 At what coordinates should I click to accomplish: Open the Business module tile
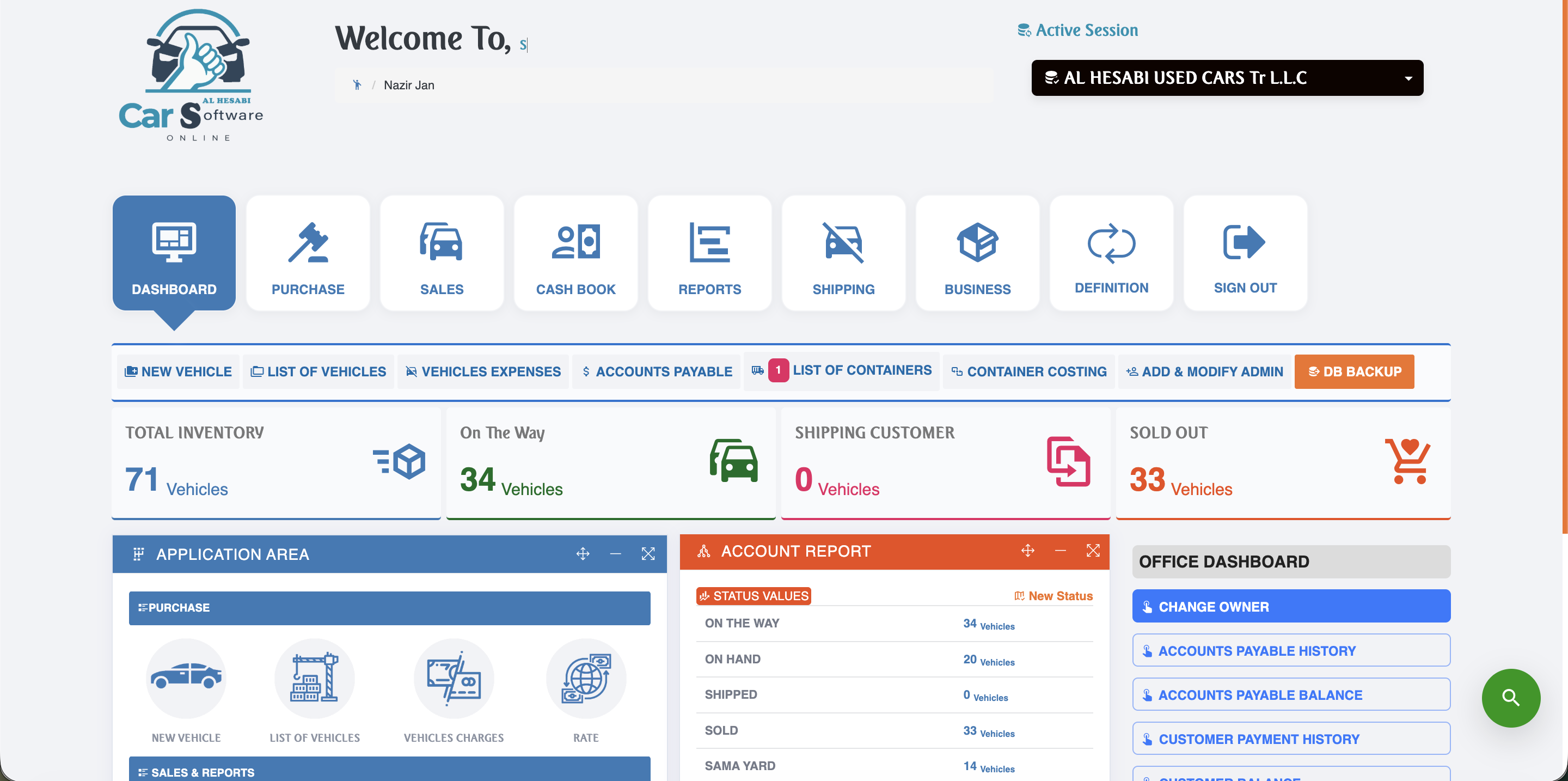[x=978, y=253]
